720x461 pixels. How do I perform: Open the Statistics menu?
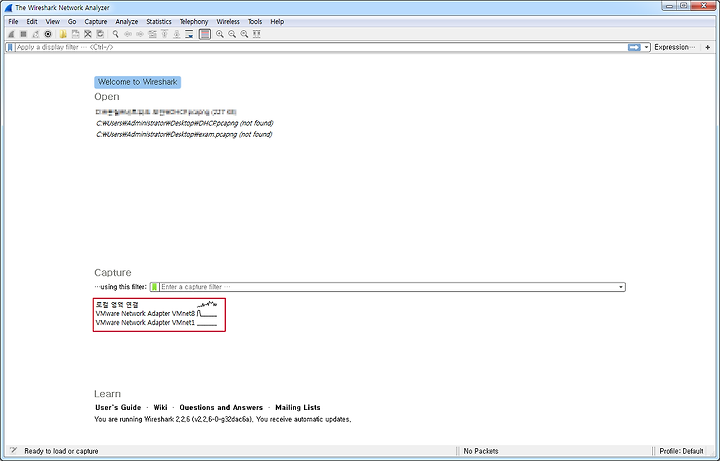159,22
